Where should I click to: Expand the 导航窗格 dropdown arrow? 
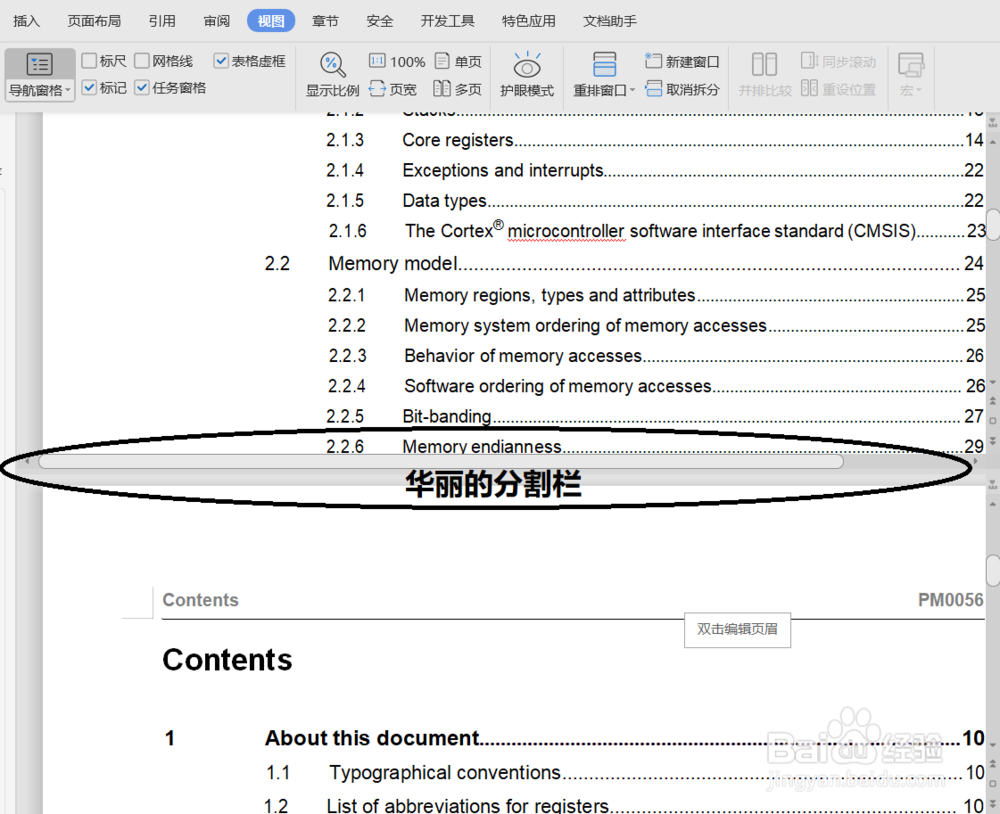coord(68,91)
